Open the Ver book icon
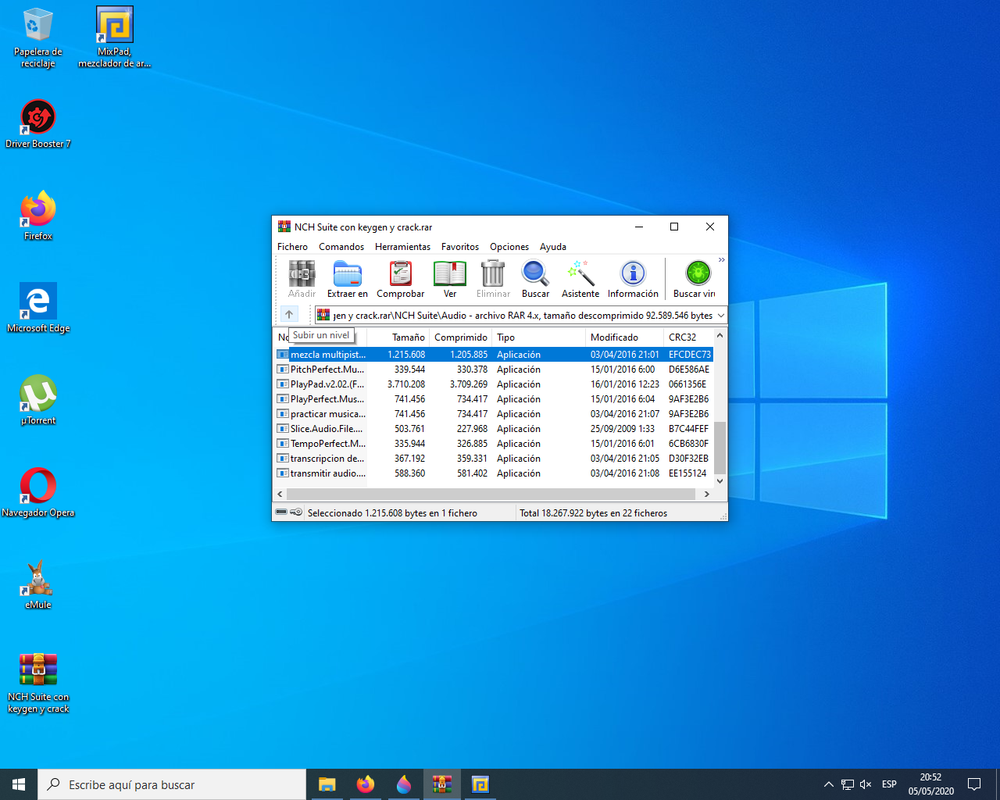 pos(450,279)
